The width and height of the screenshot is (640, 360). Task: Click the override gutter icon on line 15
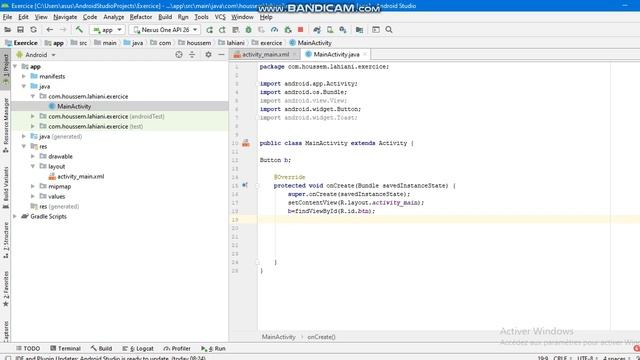pos(245,185)
